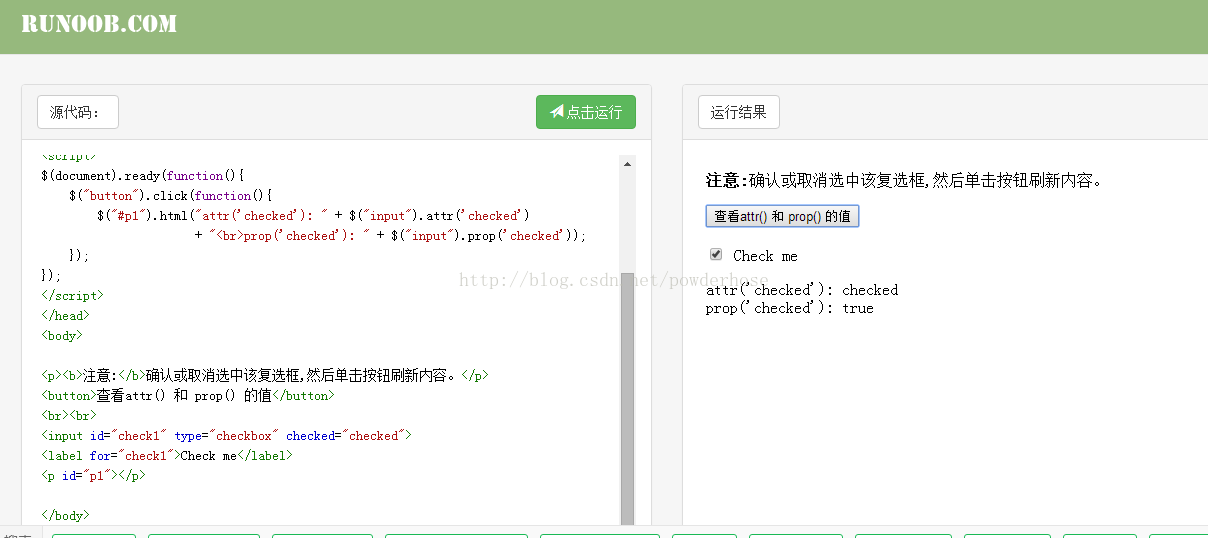
Task: Click the $(document).ready(function(){ code line
Action: [142, 175]
